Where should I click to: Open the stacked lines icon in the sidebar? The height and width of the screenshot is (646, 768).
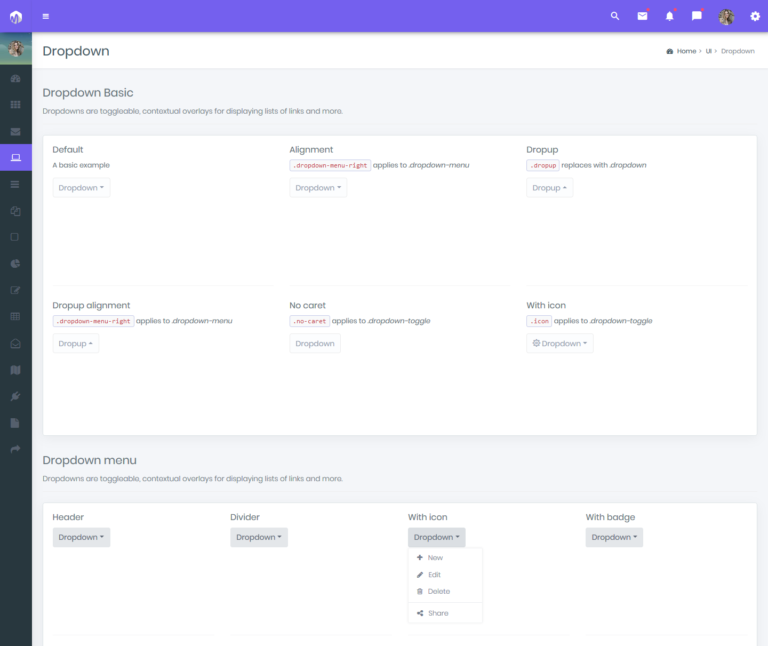coord(15,184)
